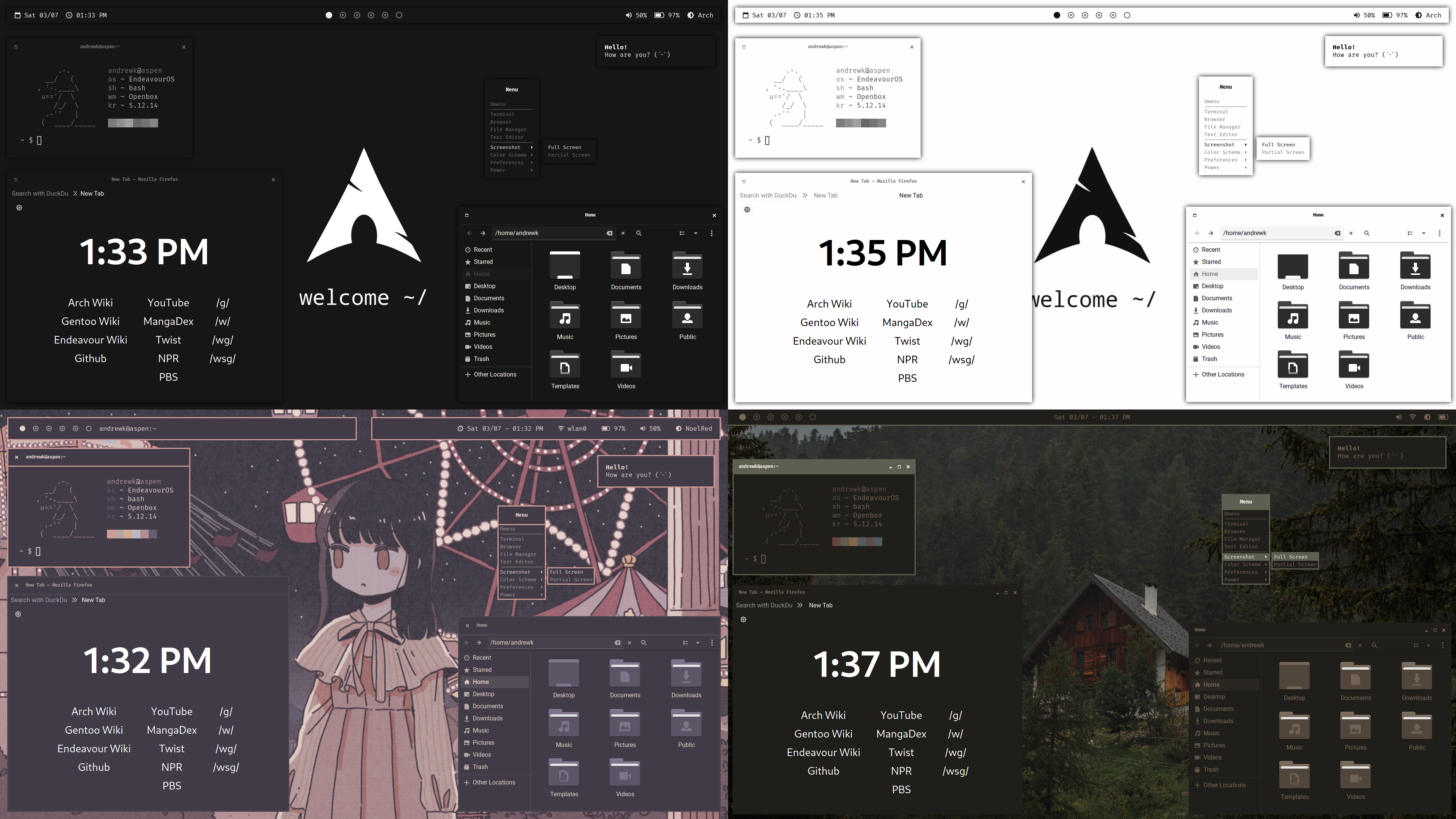Open the view options dropdown arrow in the pink-themed file manager
Screen dimensions: 1456x819
(x=698, y=643)
